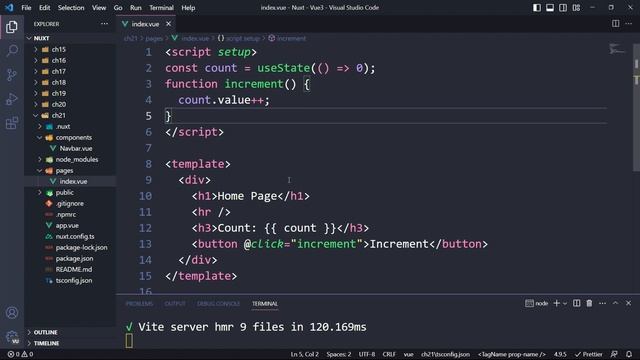Open terminal panel more actions ellipsis
This screenshot has height=360, width=640.
pos(602,303)
